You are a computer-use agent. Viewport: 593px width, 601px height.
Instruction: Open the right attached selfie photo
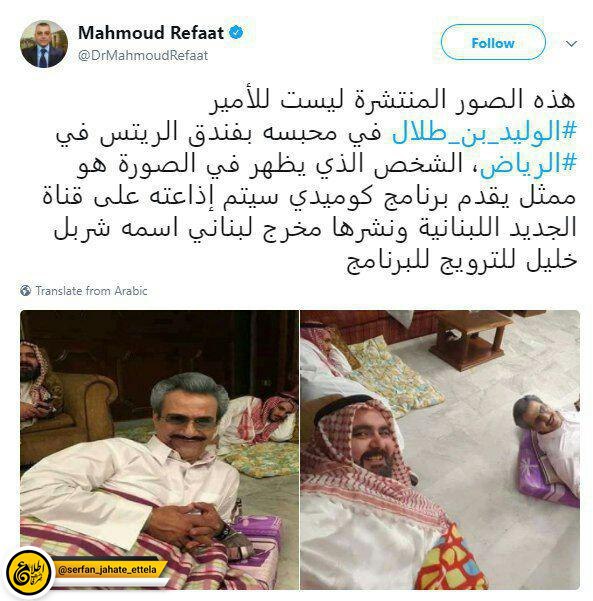440,450
